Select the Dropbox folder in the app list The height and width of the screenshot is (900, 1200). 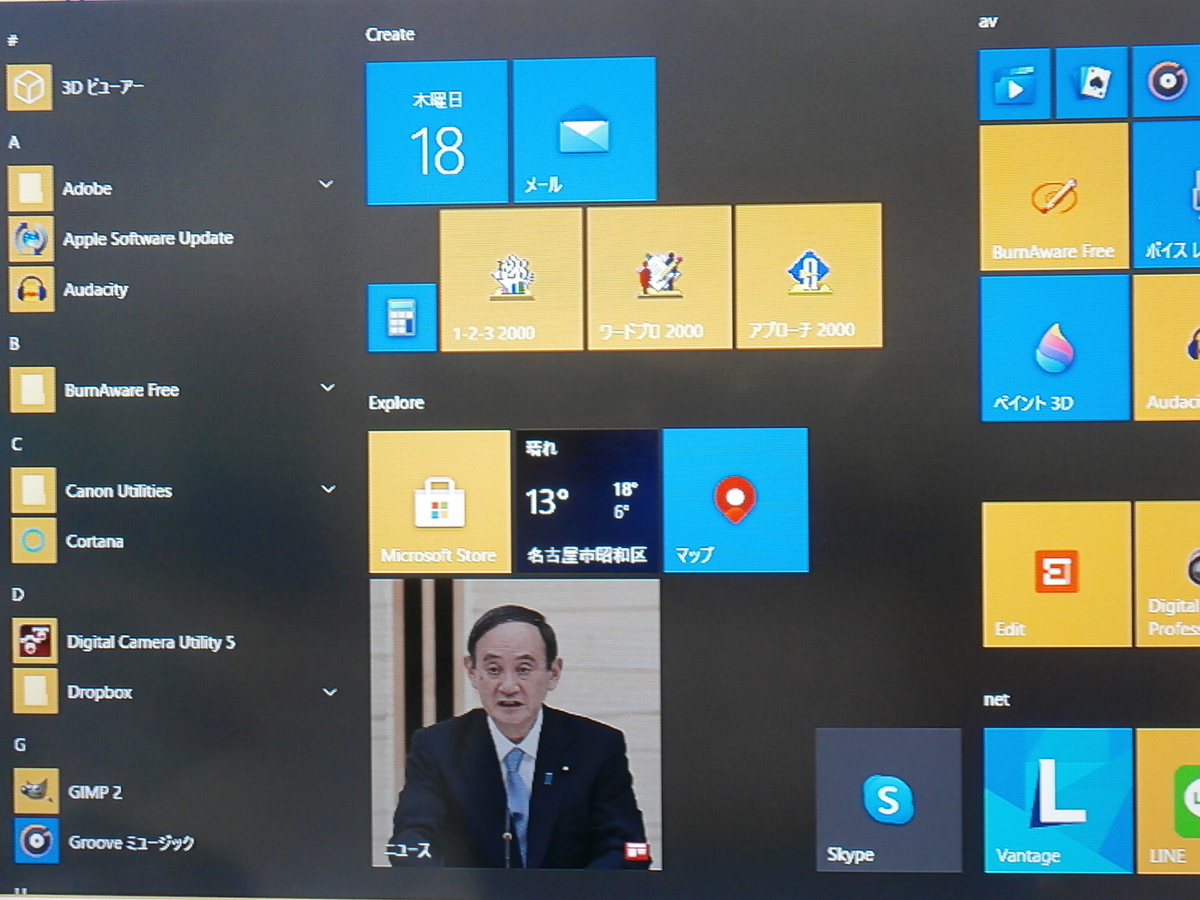(173, 692)
